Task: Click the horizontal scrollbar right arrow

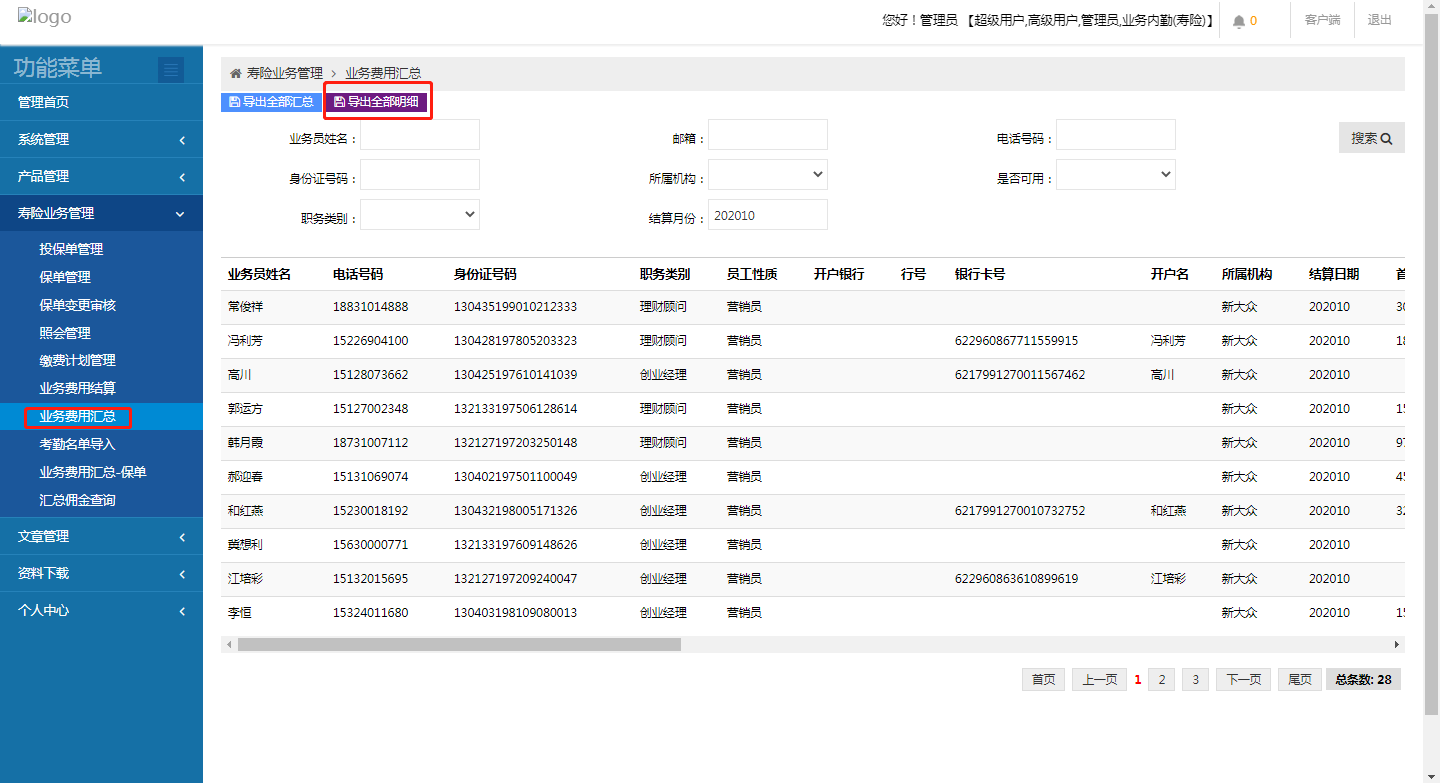Action: pyautogui.click(x=1398, y=645)
